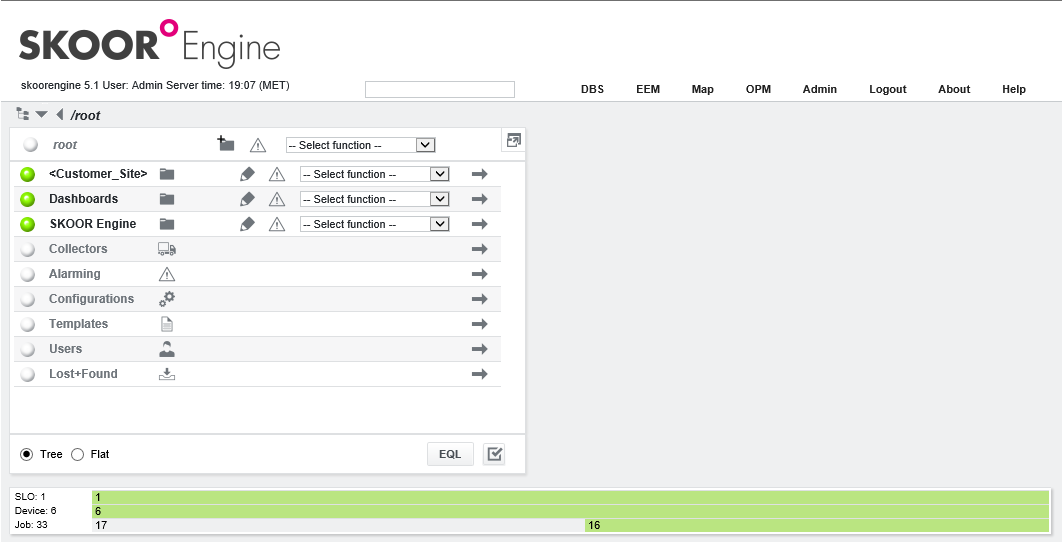
Task: Open the Configurations link
Action: [91, 299]
